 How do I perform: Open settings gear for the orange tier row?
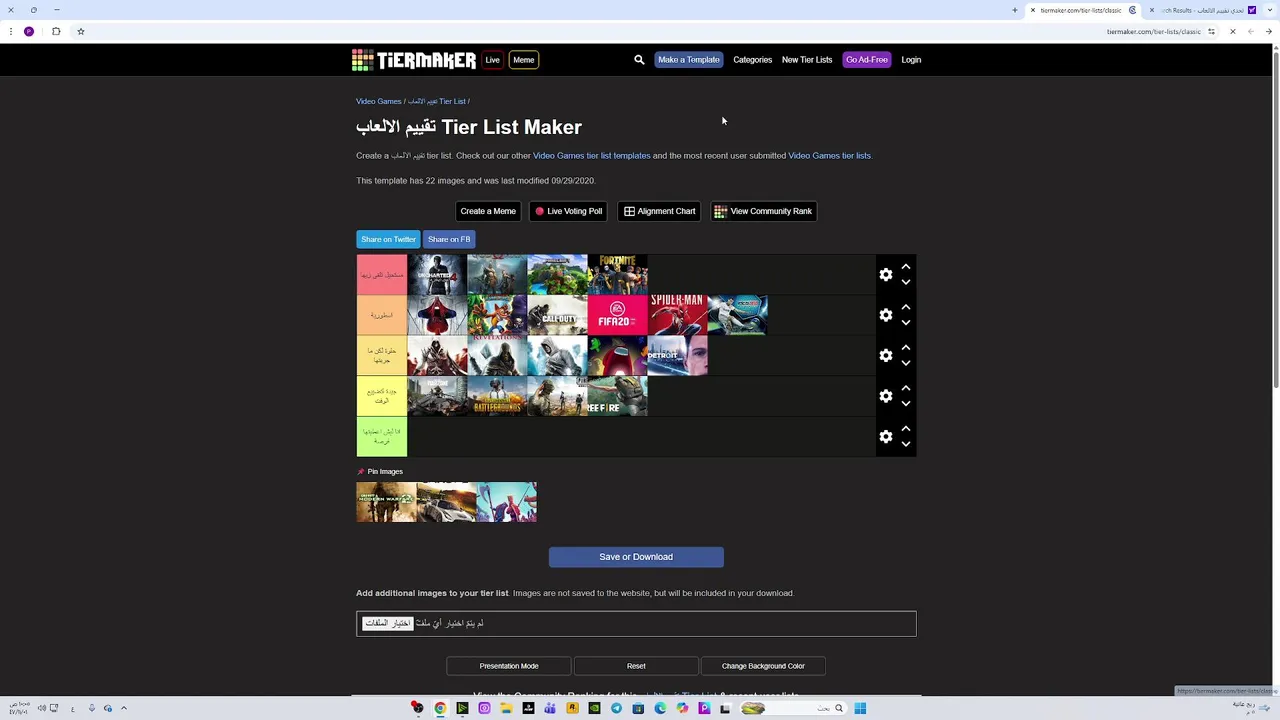coord(885,315)
